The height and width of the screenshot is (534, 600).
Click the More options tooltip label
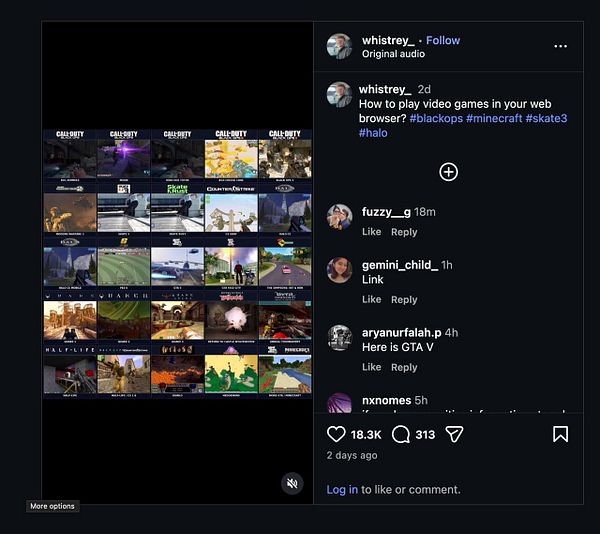click(52, 506)
